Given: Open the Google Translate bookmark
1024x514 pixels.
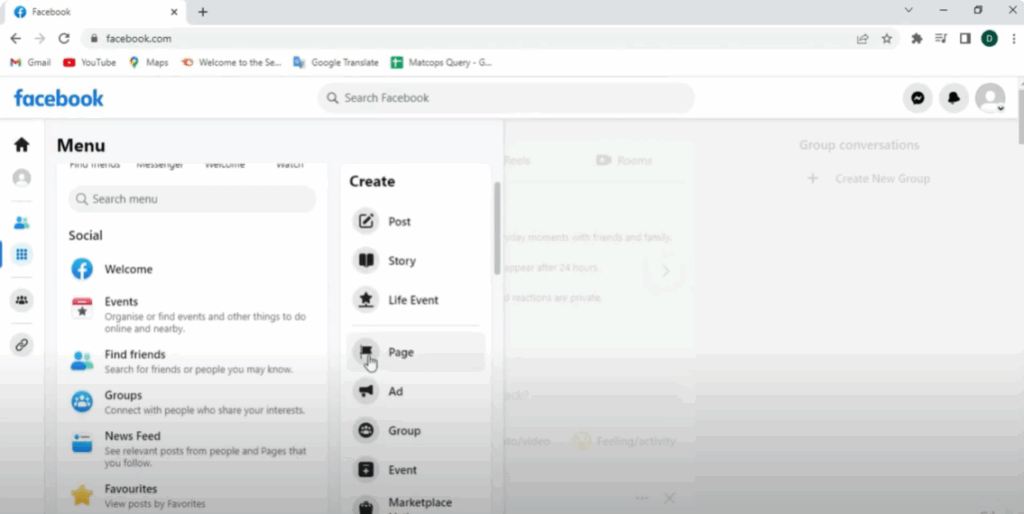Looking at the screenshot, I should [x=336, y=63].
